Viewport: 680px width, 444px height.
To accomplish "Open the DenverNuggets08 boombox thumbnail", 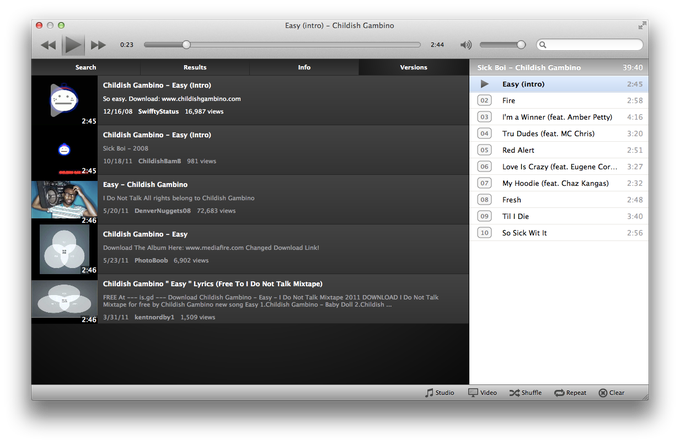I will coord(65,200).
